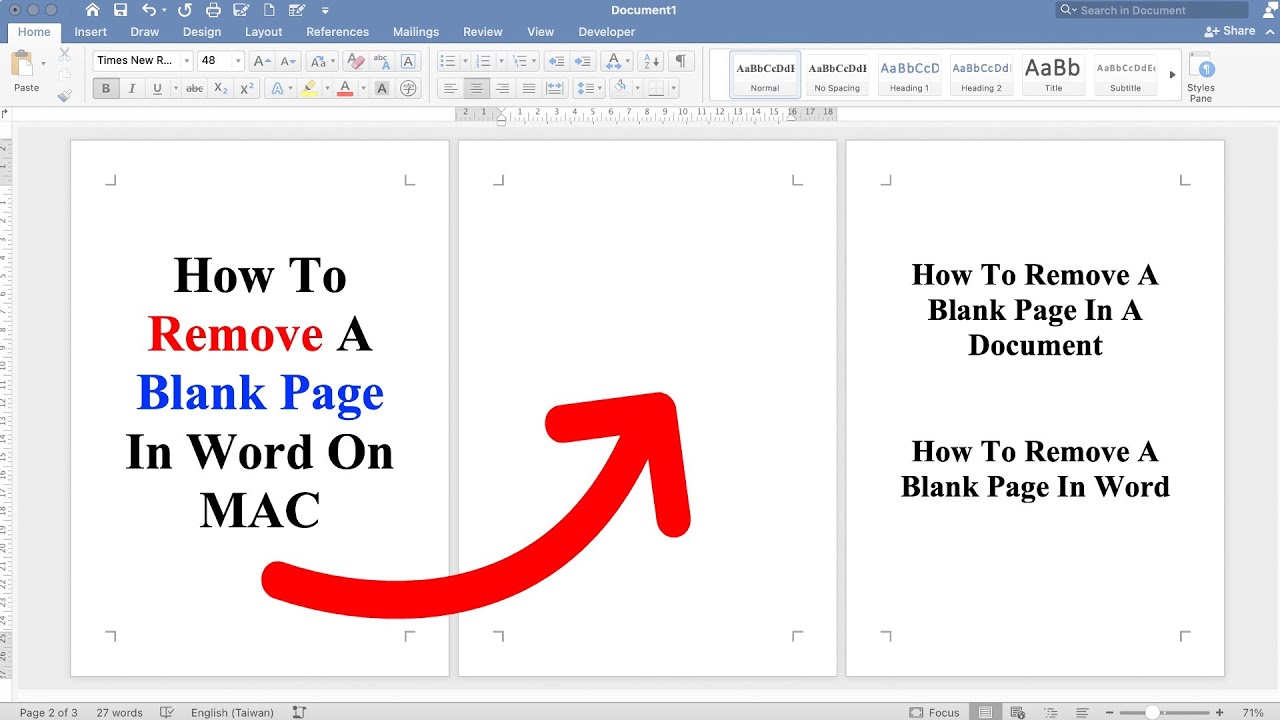Toggle bold formatting
Screen dimensions: 1280x720
[106, 88]
